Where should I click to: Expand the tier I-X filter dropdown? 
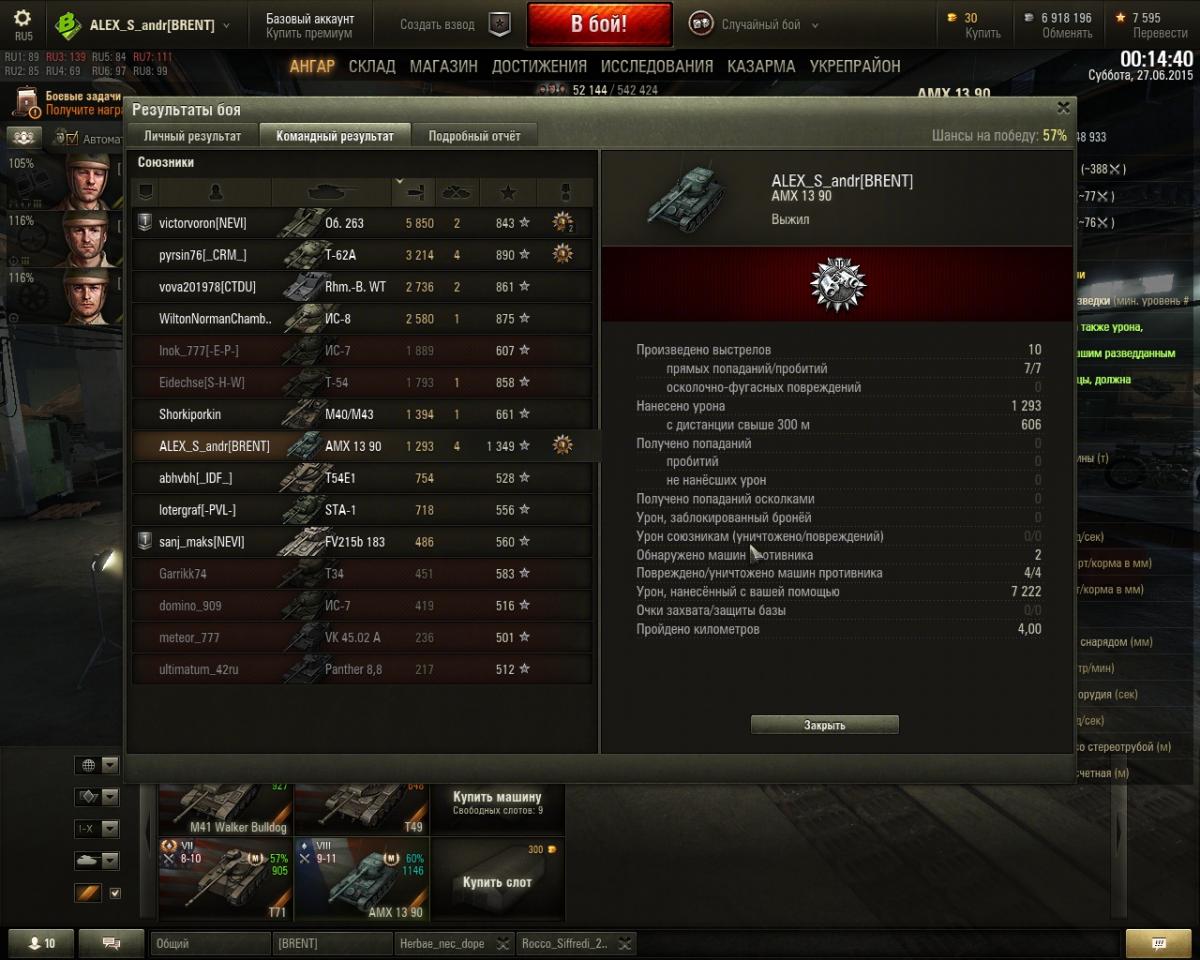point(97,829)
